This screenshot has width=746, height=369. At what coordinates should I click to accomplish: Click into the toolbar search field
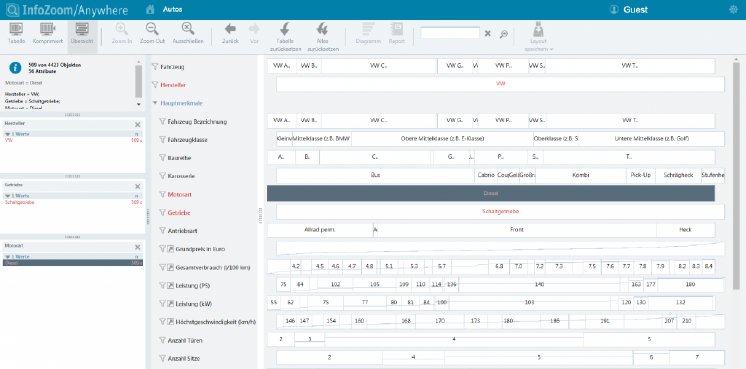(450, 33)
